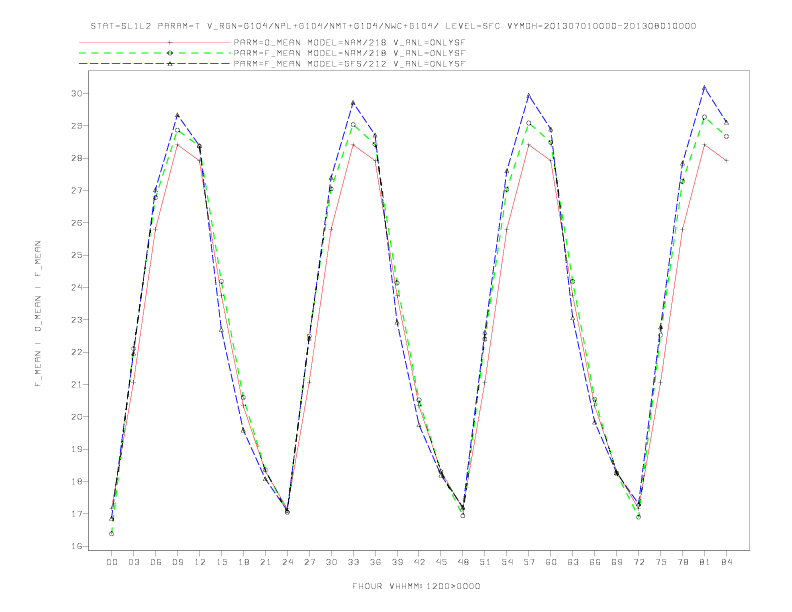Click y-axis tick label 19

coord(77,449)
